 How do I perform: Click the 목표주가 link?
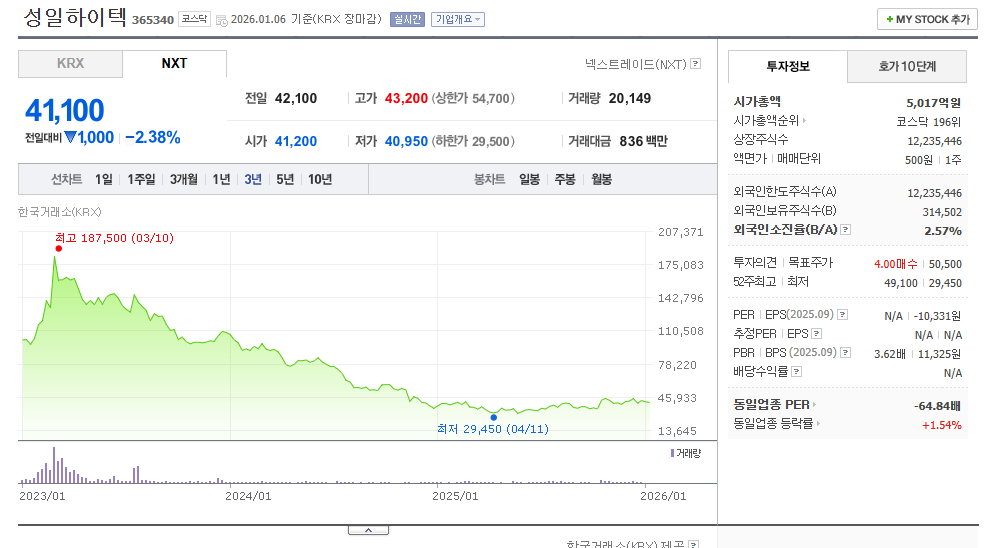point(811,262)
